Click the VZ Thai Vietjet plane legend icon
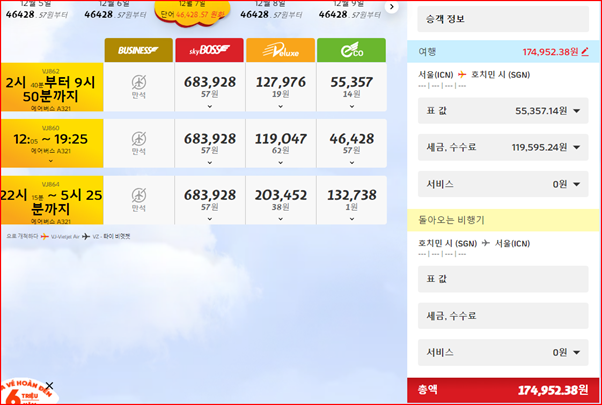 86,237
